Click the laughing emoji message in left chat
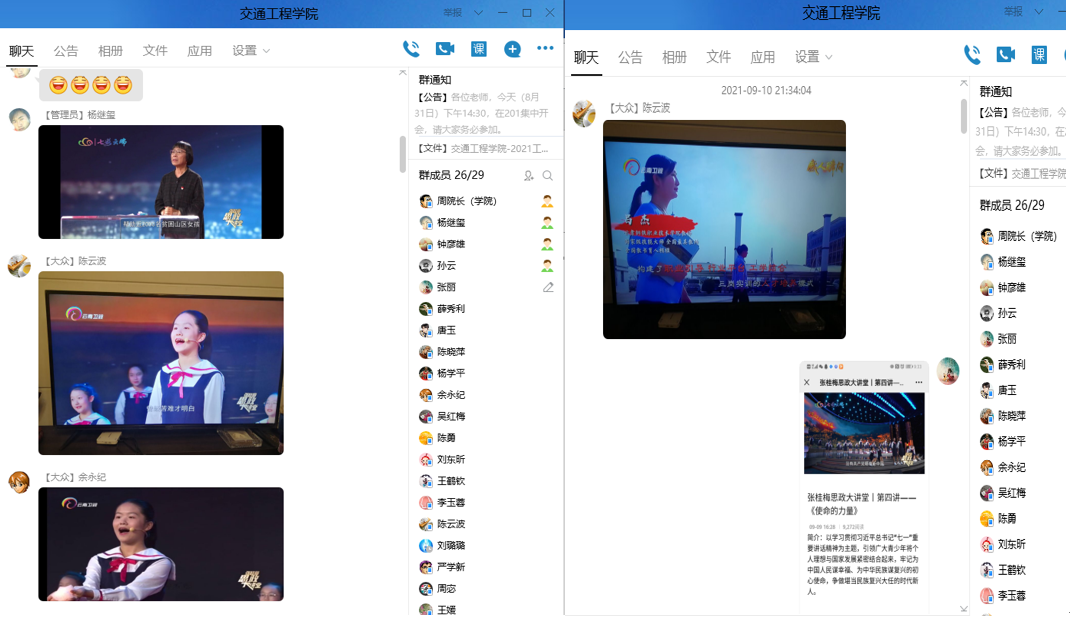1070x618 pixels. tap(91, 85)
